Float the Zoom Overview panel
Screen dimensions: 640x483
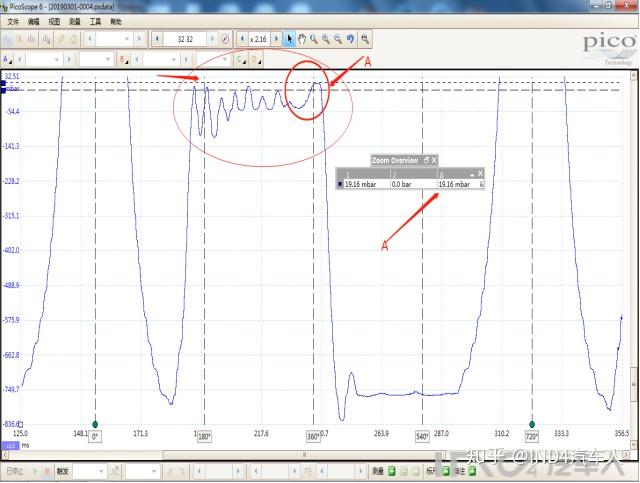click(426, 160)
